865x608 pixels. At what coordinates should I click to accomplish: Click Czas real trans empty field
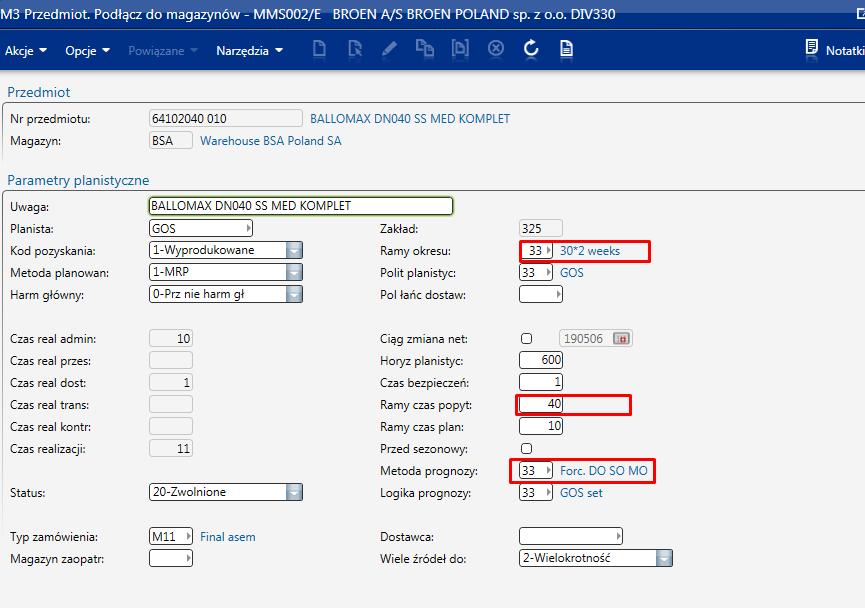tap(170, 404)
